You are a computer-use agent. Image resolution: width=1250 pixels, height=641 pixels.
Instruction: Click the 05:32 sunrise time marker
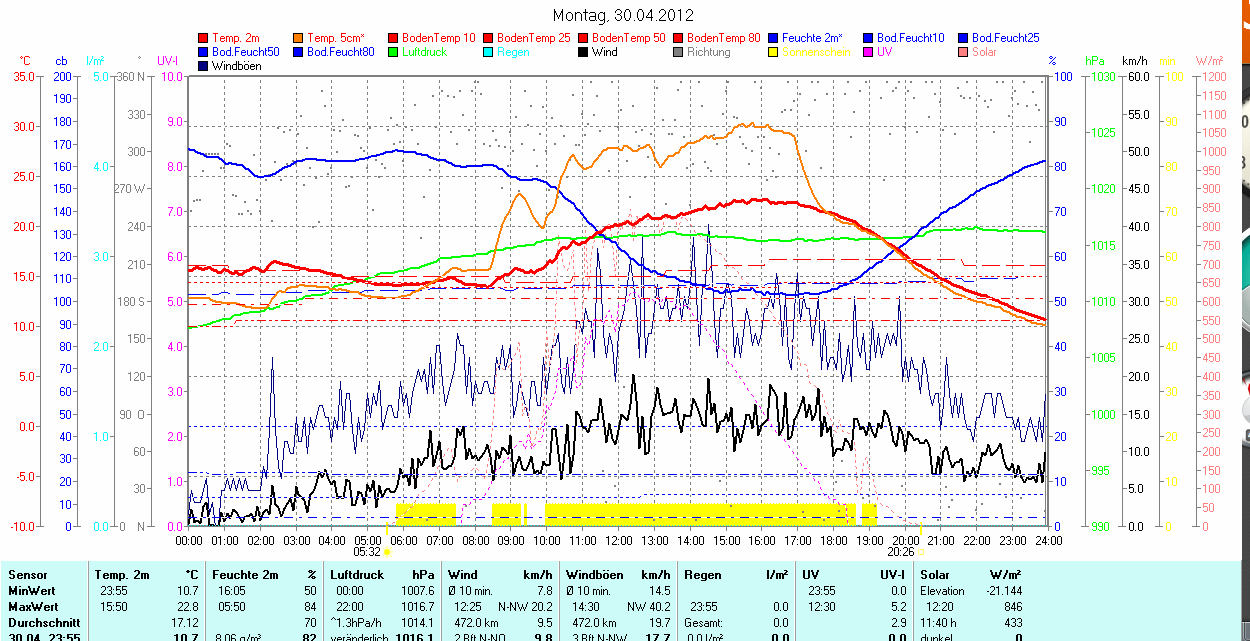click(368, 551)
